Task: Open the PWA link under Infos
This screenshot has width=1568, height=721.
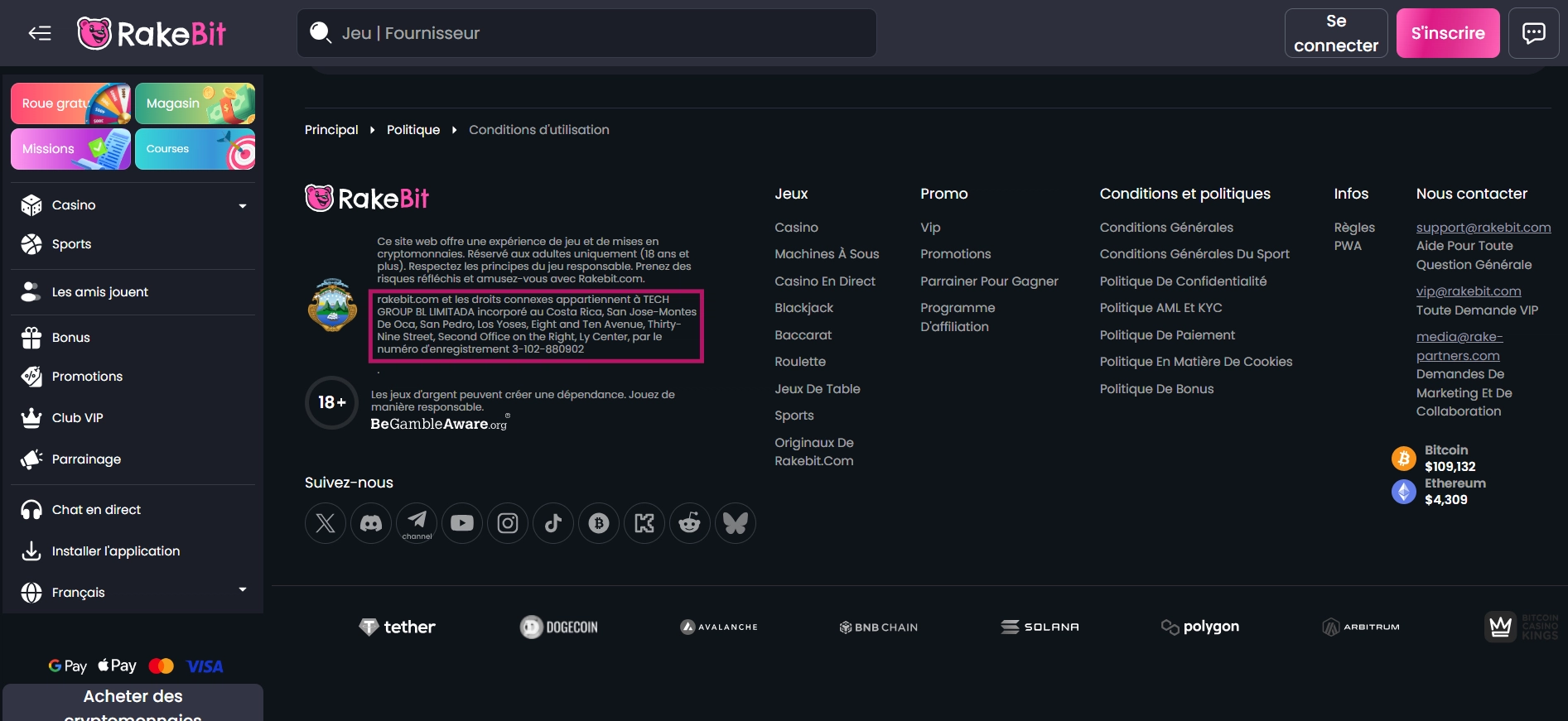Action: (1348, 246)
